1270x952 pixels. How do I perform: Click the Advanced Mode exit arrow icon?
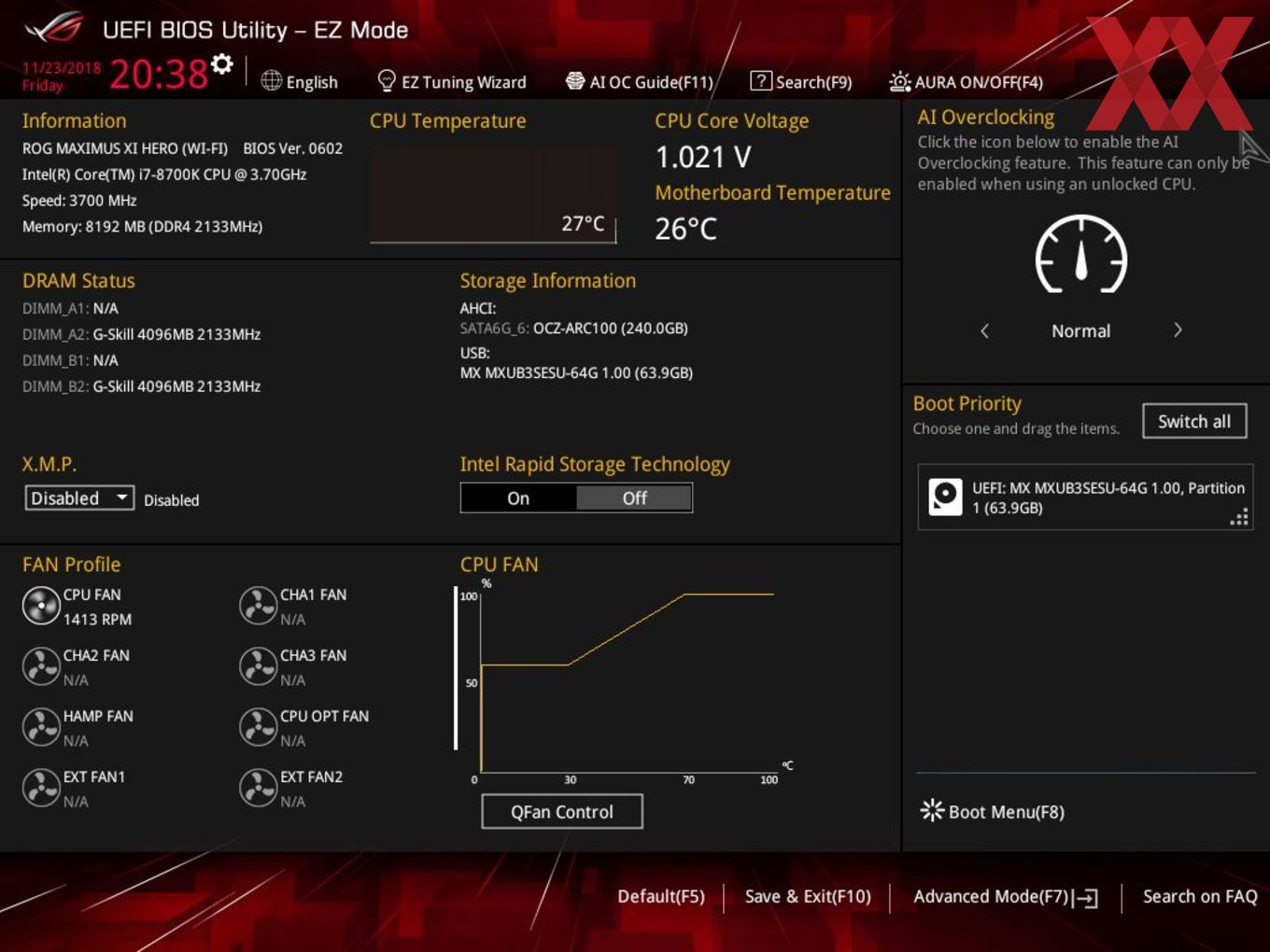click(1085, 898)
